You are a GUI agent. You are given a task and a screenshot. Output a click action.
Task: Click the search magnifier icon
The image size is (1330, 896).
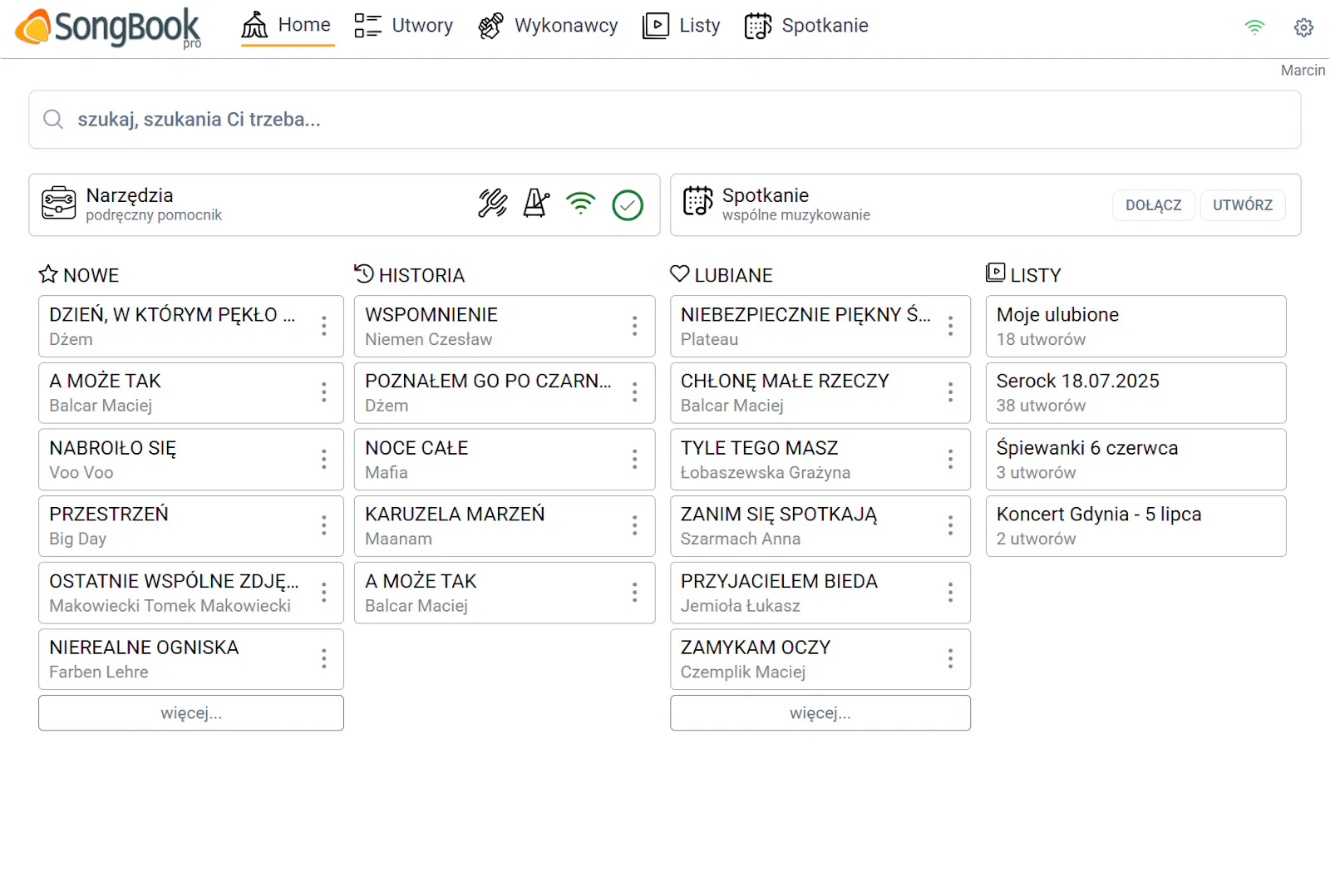[53, 120]
